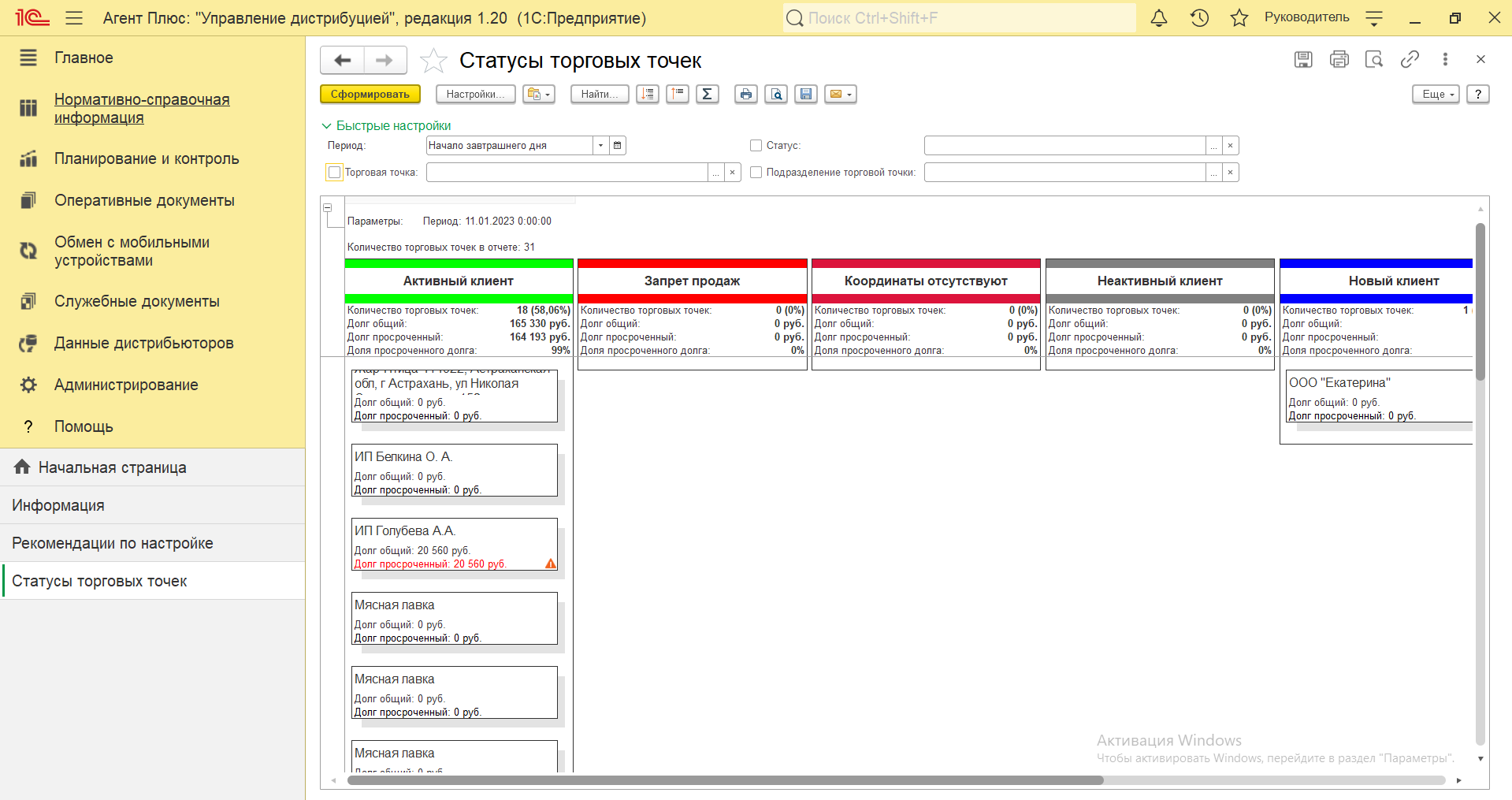Open the Администрирование section
Viewport: 1512px width, 800px height.
point(152,385)
